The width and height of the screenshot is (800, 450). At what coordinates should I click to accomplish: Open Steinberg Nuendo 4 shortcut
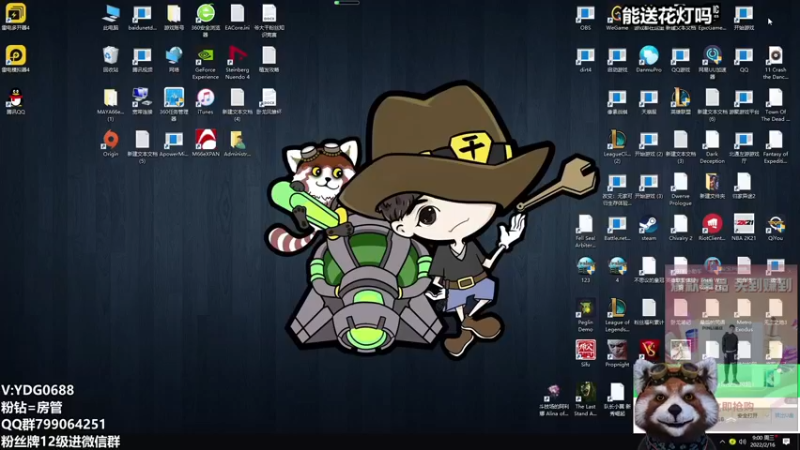click(x=237, y=63)
